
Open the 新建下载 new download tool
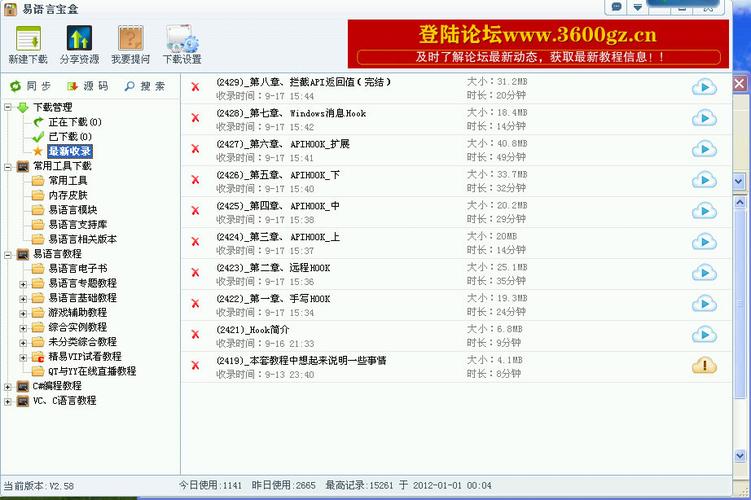pyautogui.click(x=28, y=45)
